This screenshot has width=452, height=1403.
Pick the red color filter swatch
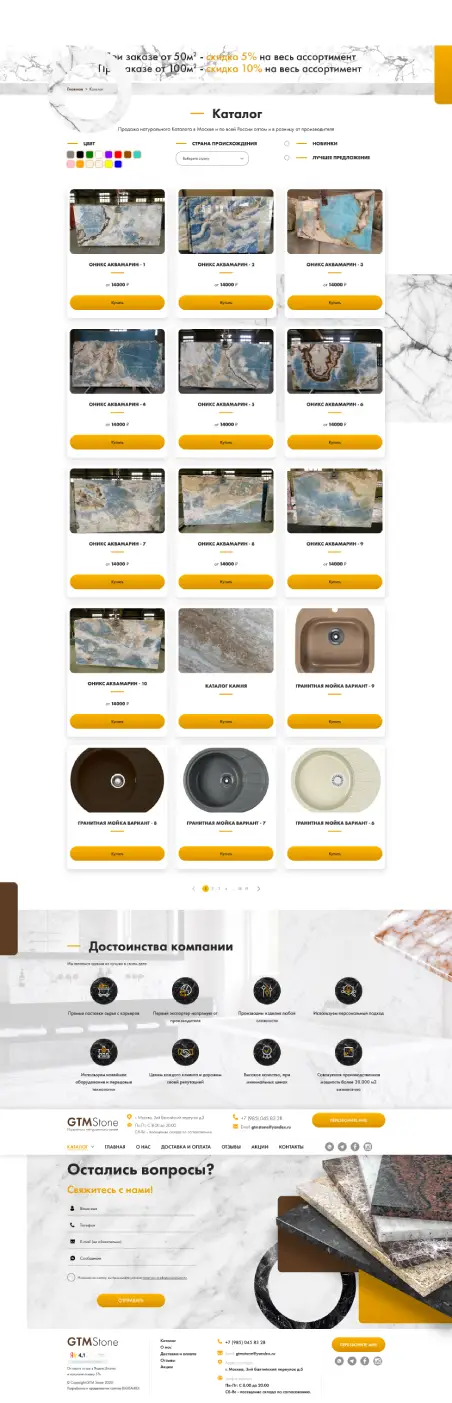click(118, 154)
